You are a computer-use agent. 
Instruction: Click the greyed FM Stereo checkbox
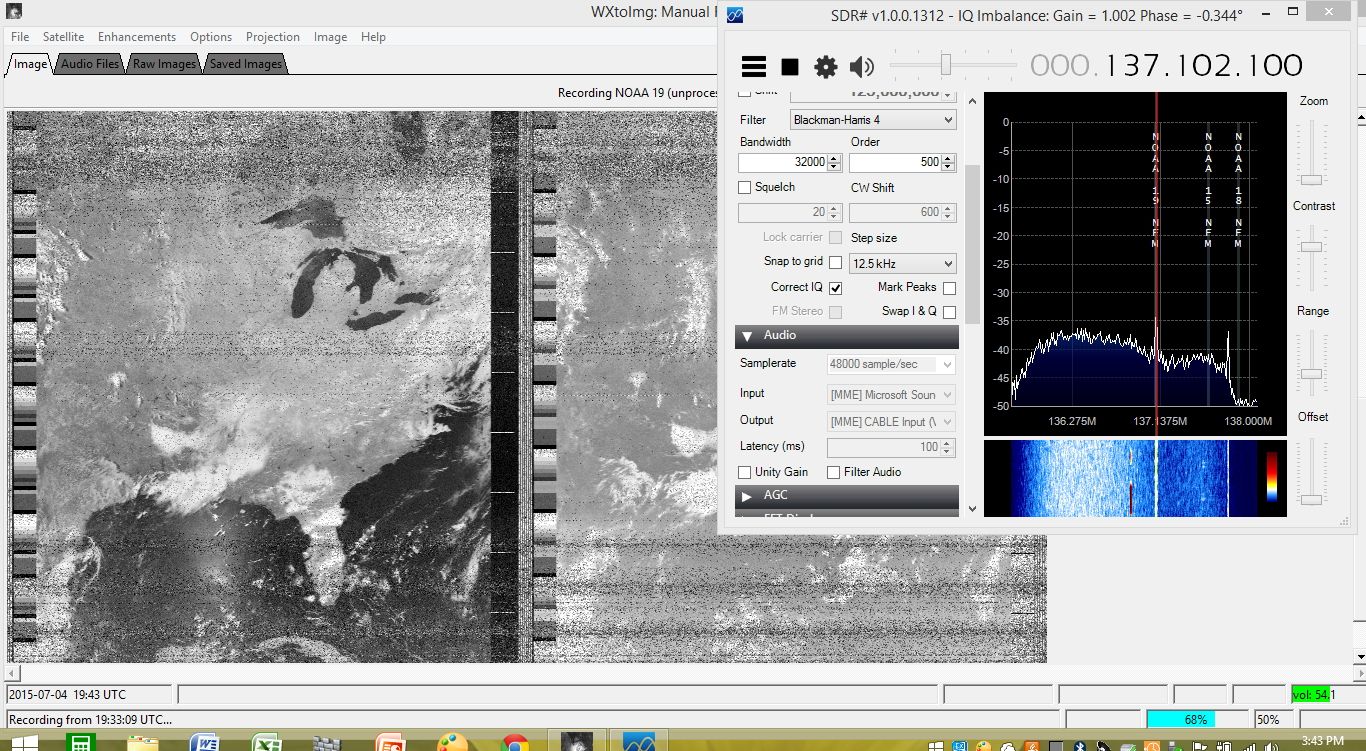click(x=835, y=312)
